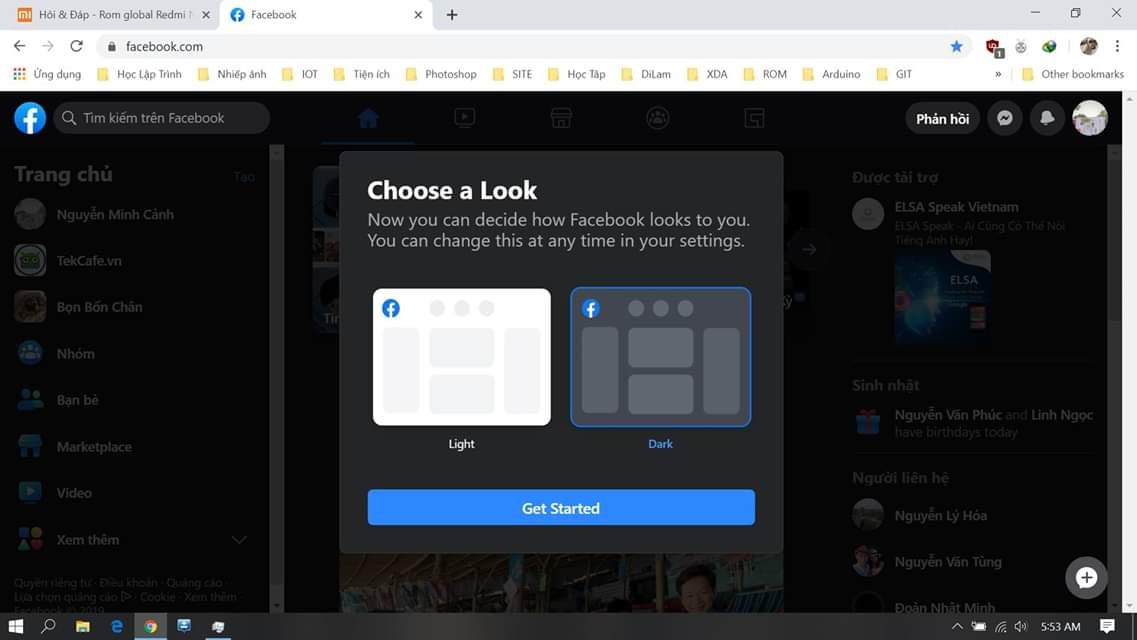
Task: Select the Dark theme preview card
Action: click(x=661, y=357)
